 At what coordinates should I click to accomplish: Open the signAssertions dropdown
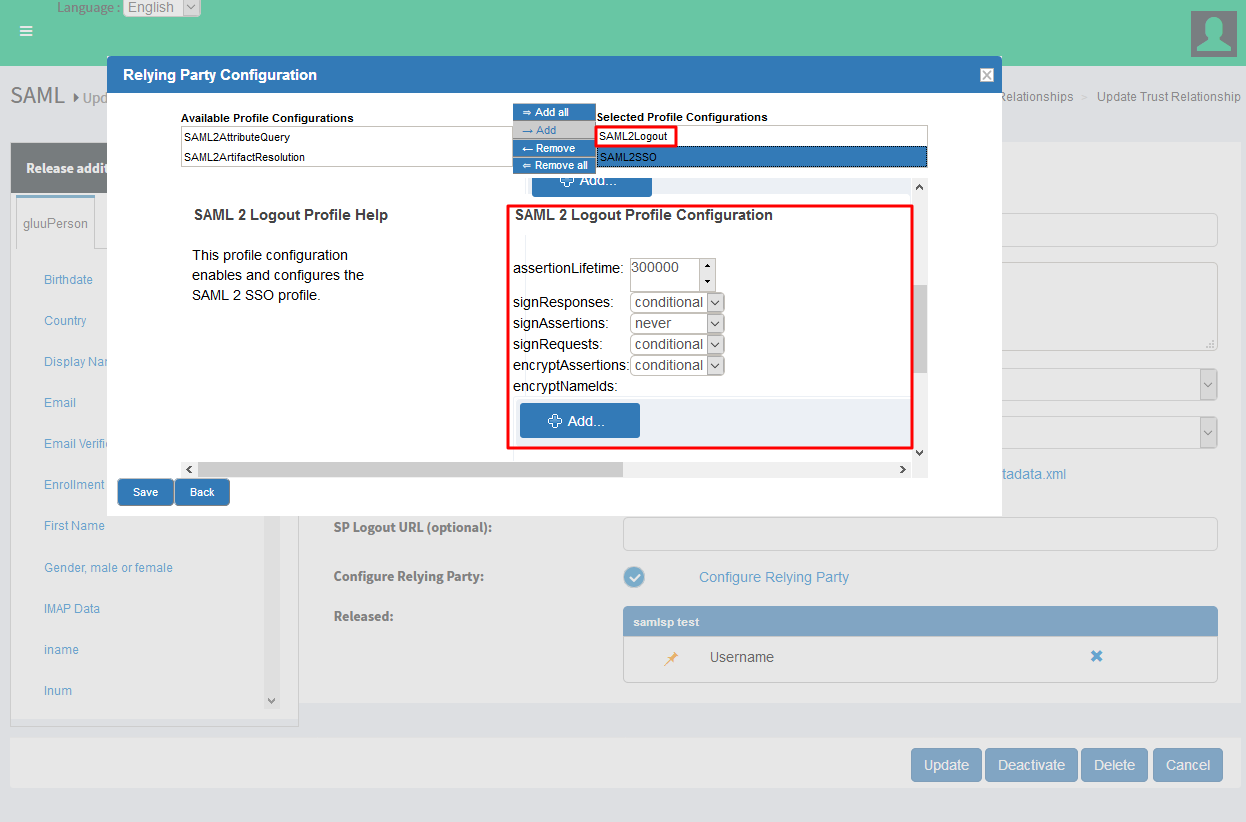[x=677, y=323]
